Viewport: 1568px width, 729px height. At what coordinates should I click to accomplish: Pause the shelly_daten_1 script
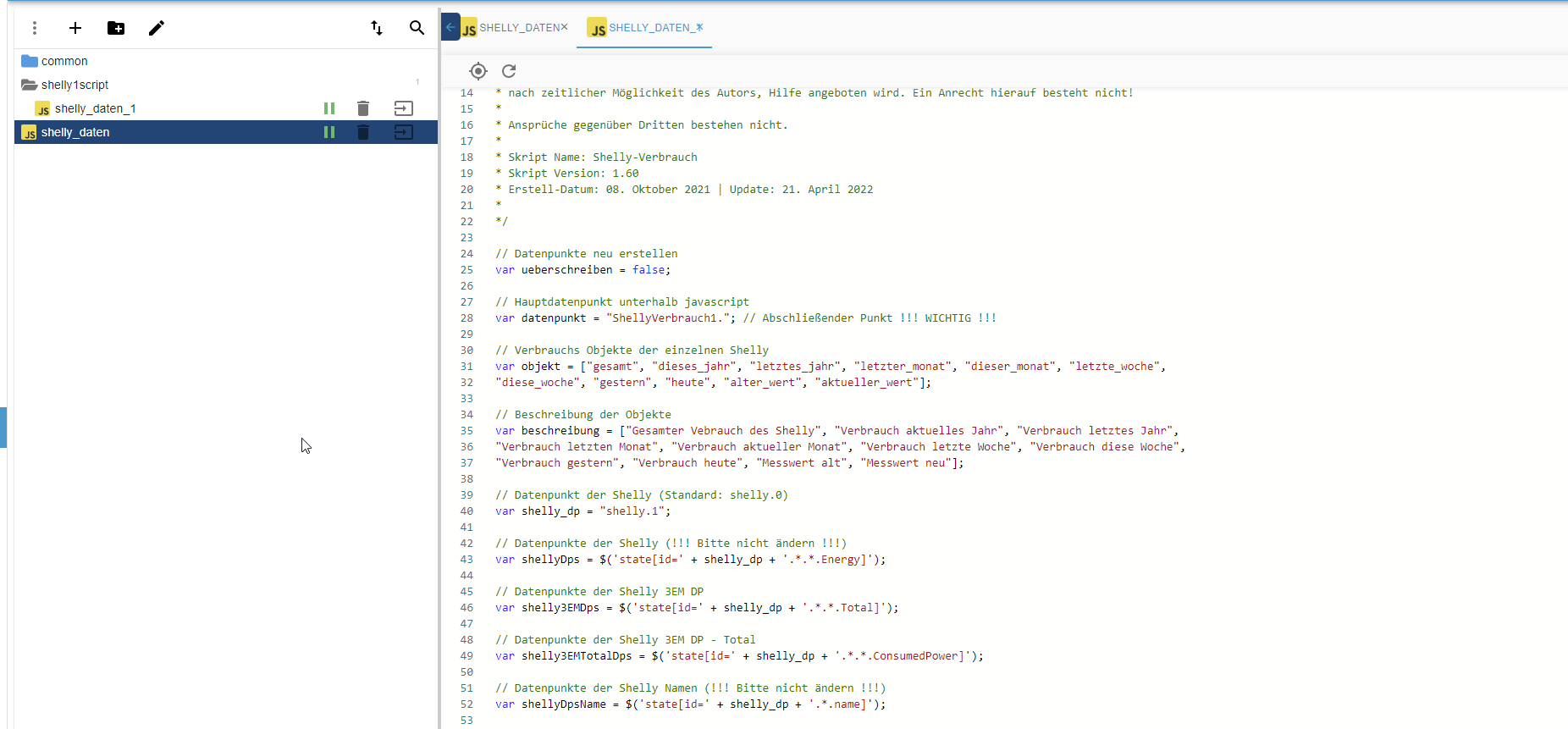[329, 108]
